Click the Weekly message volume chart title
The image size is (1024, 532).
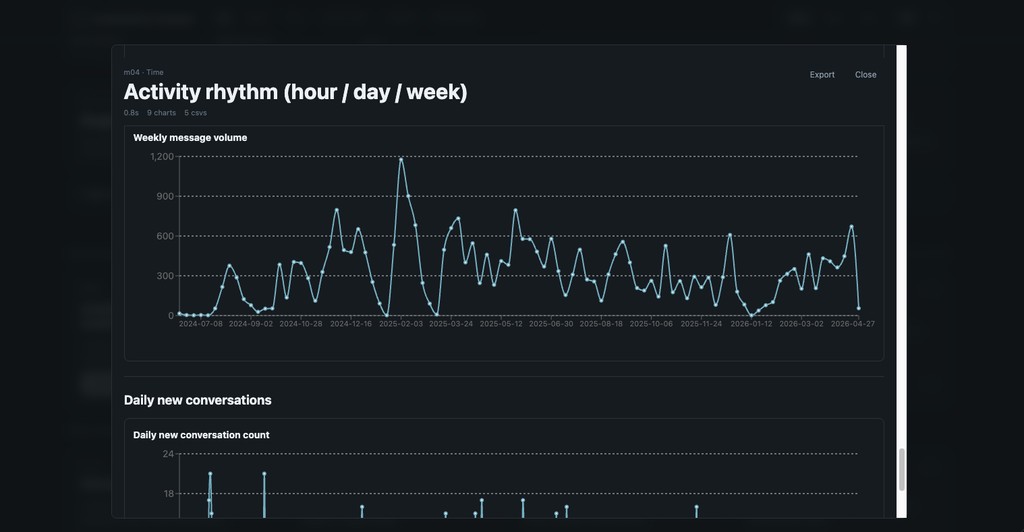[x=190, y=138]
